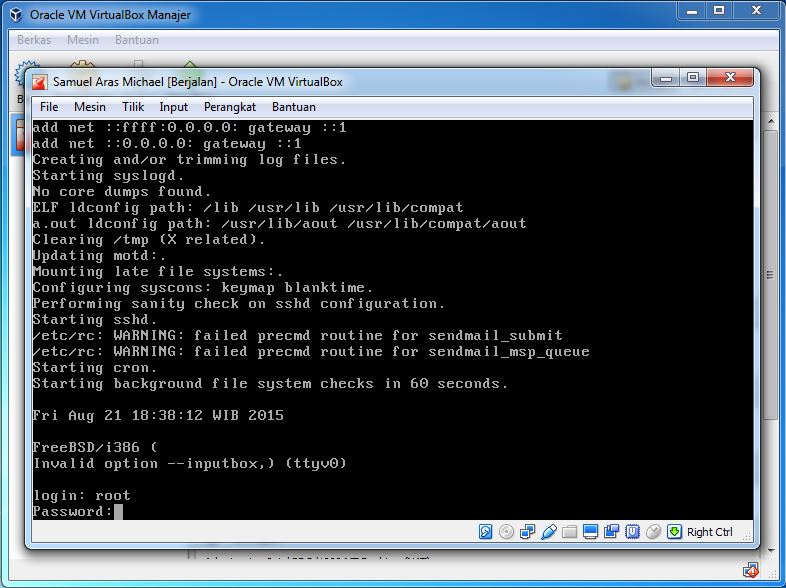Open the Perangkat menu
Screen dimensions: 786x588
230,107
